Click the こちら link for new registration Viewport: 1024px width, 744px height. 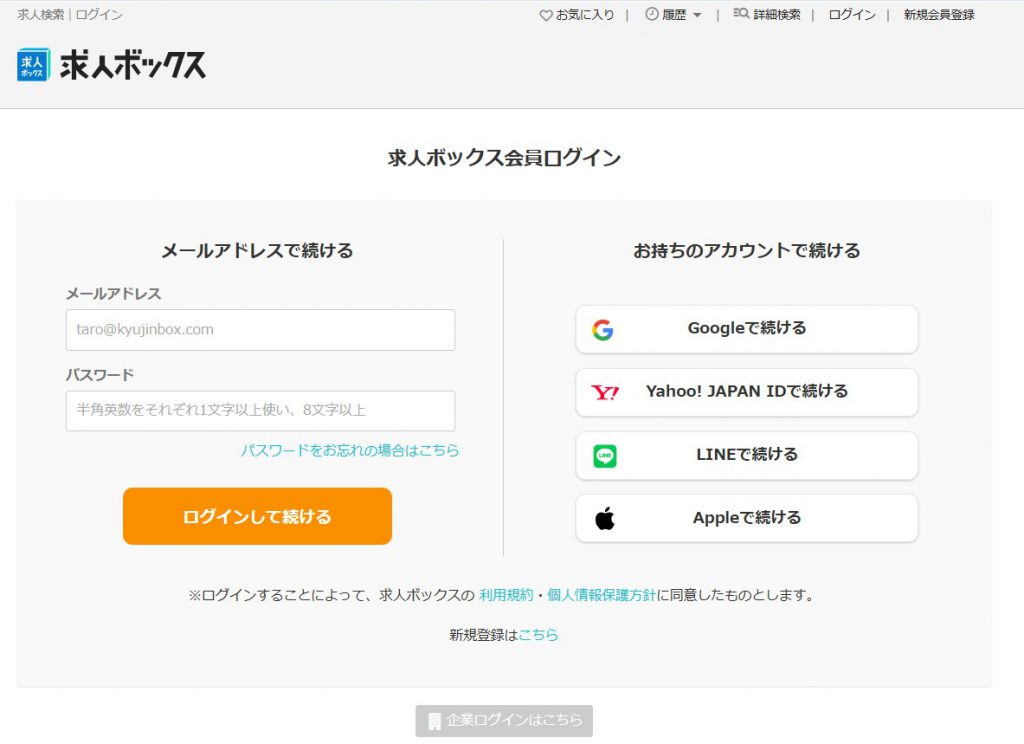click(x=538, y=635)
